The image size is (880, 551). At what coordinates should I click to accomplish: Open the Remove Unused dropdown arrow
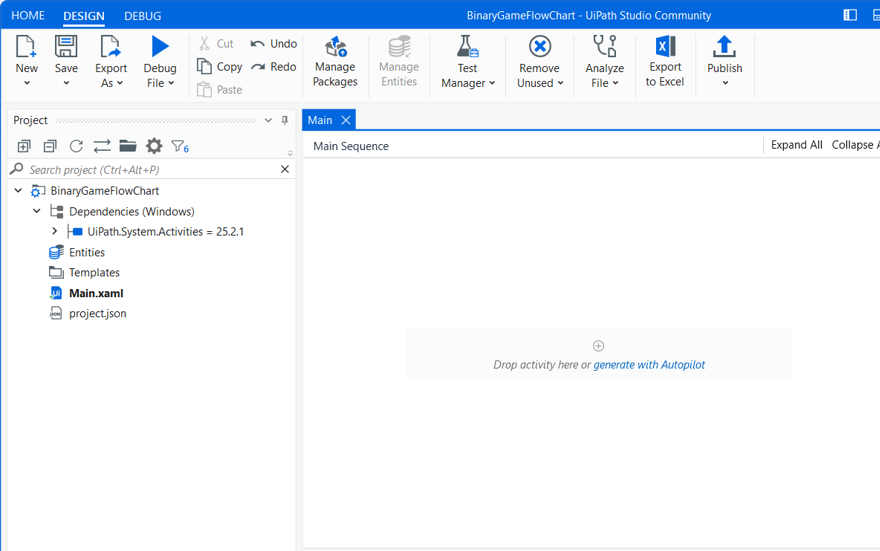[560, 83]
